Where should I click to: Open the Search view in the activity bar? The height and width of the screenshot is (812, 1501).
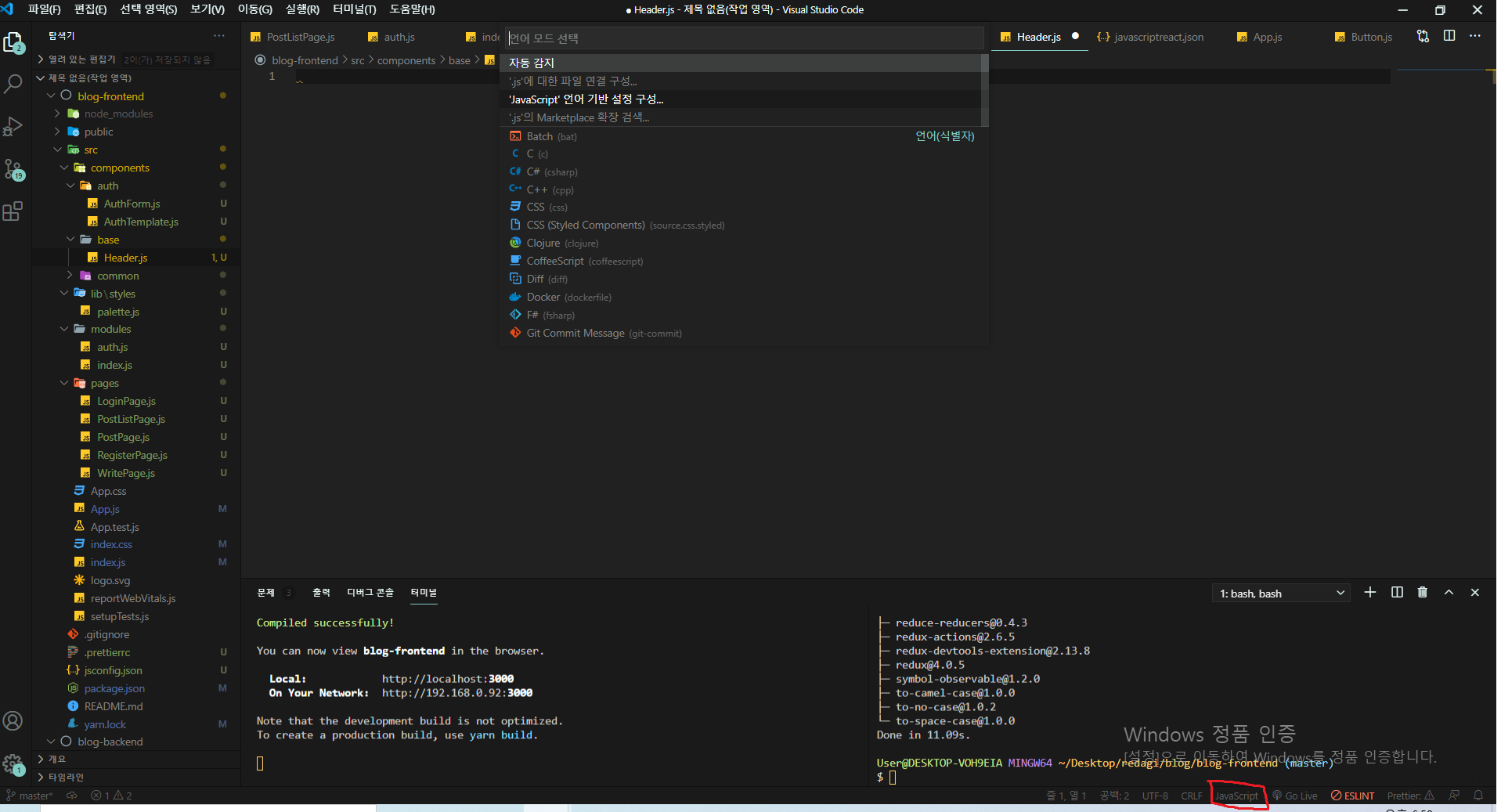coord(13,84)
